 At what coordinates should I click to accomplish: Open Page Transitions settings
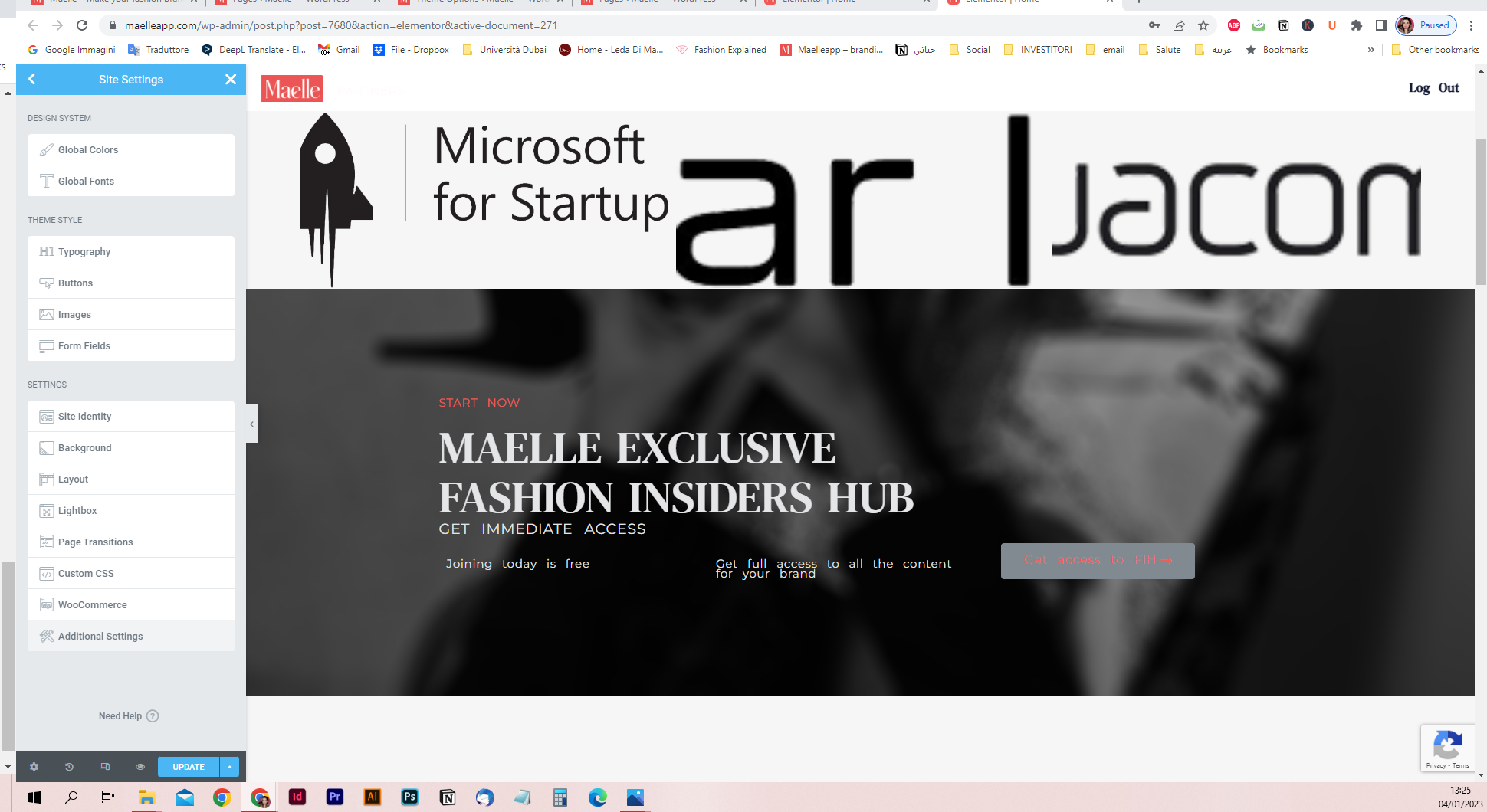131,542
